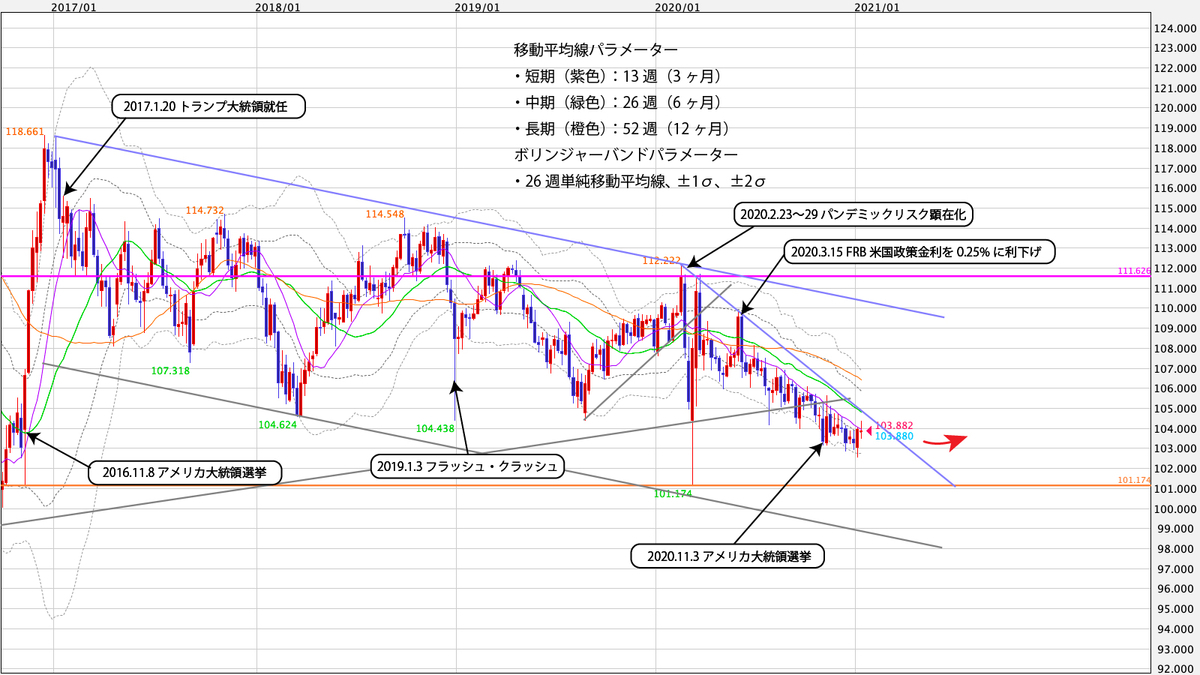Image resolution: width=1200 pixels, height=675 pixels.
Task: Click the 94.000 price axis label
Action: [x=1173, y=629]
